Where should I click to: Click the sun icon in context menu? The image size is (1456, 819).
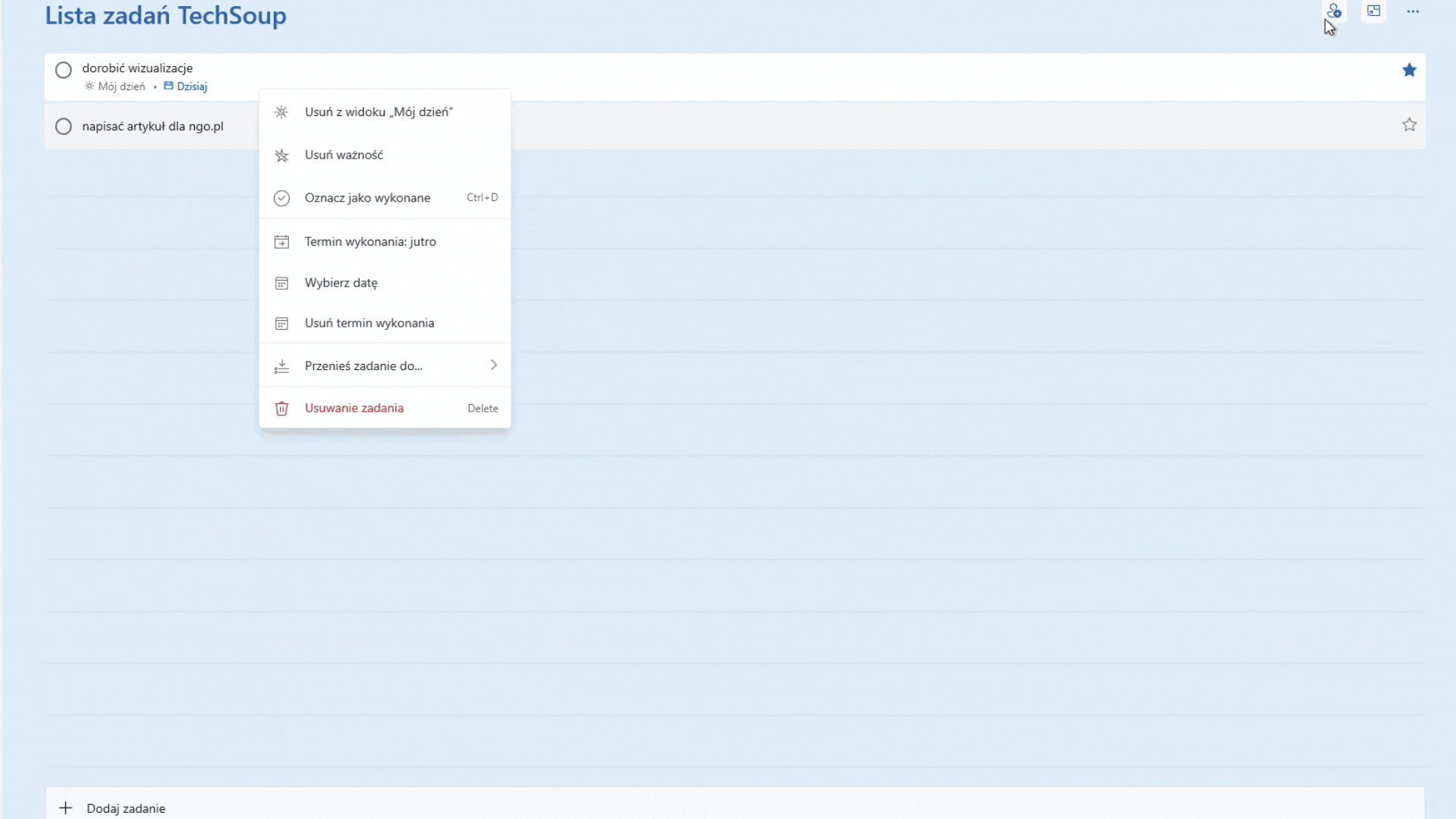[281, 112]
